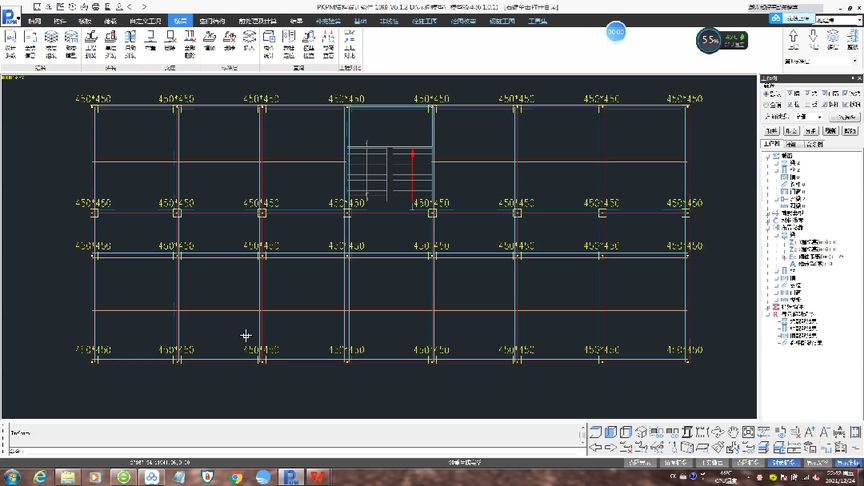Click the up arrow icon in top-right ribbon
The height and width of the screenshot is (486, 864).
click(793, 40)
